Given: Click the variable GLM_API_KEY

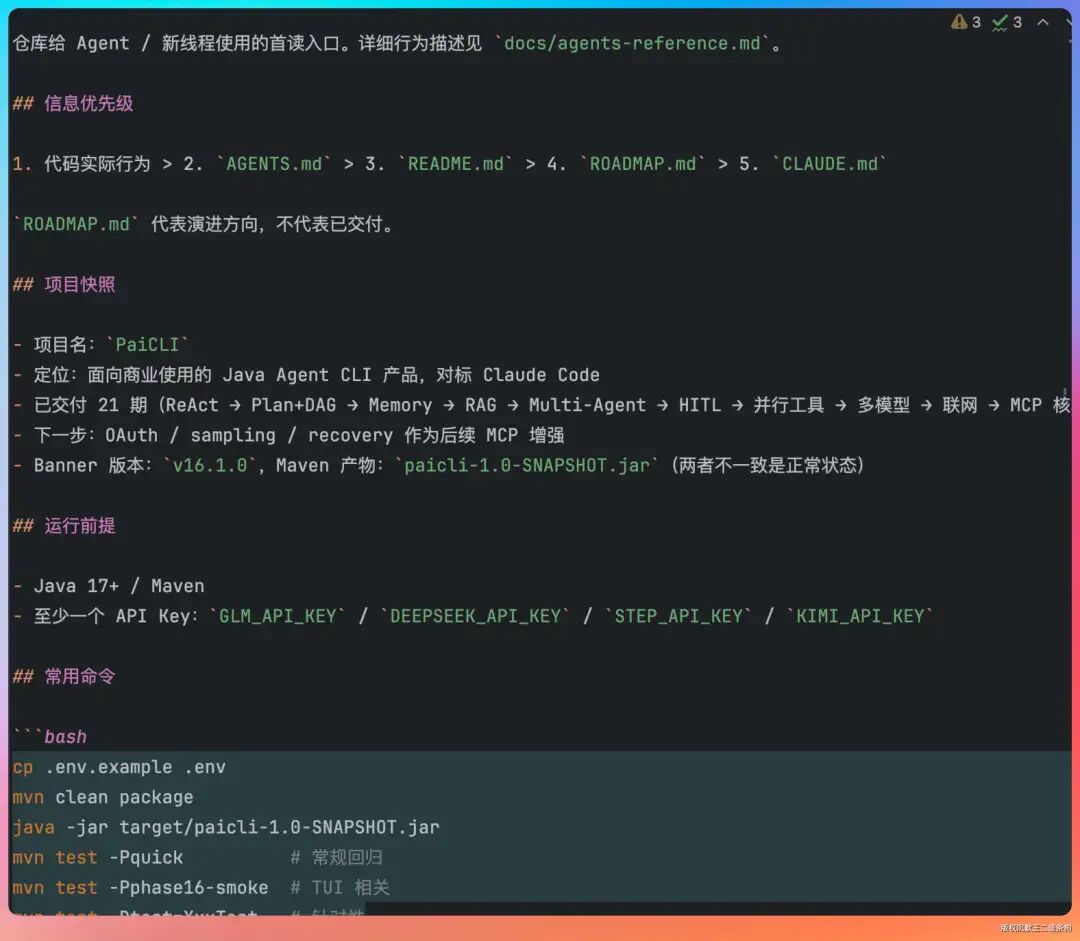Looking at the screenshot, I should click(278, 617).
